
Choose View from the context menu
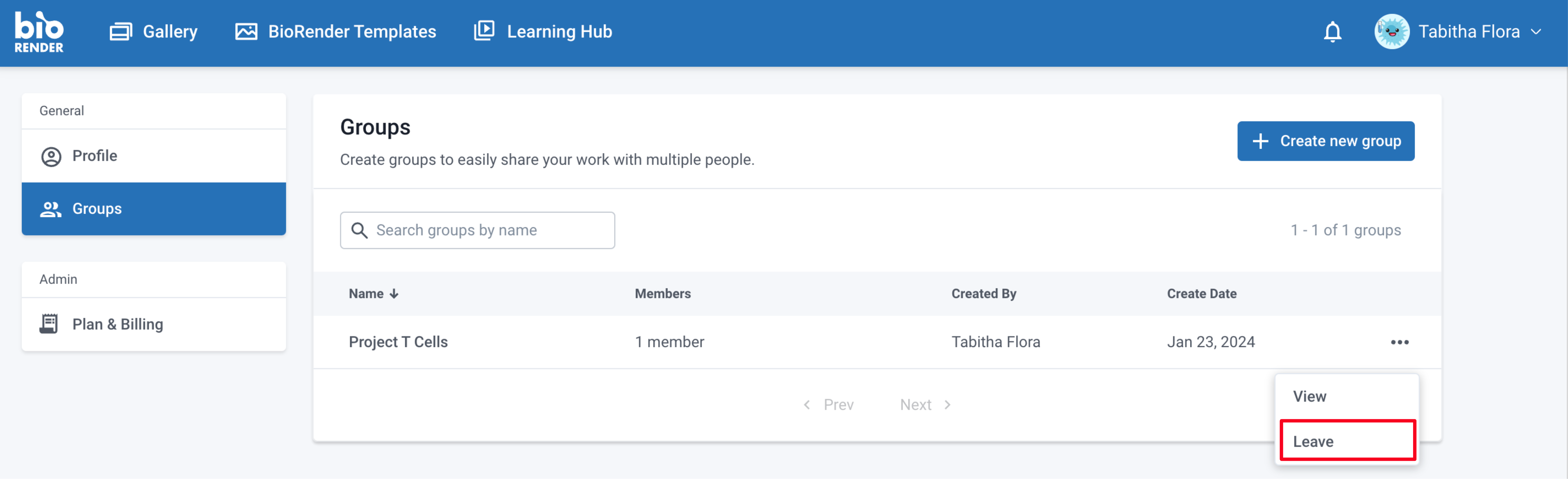[x=1347, y=396]
